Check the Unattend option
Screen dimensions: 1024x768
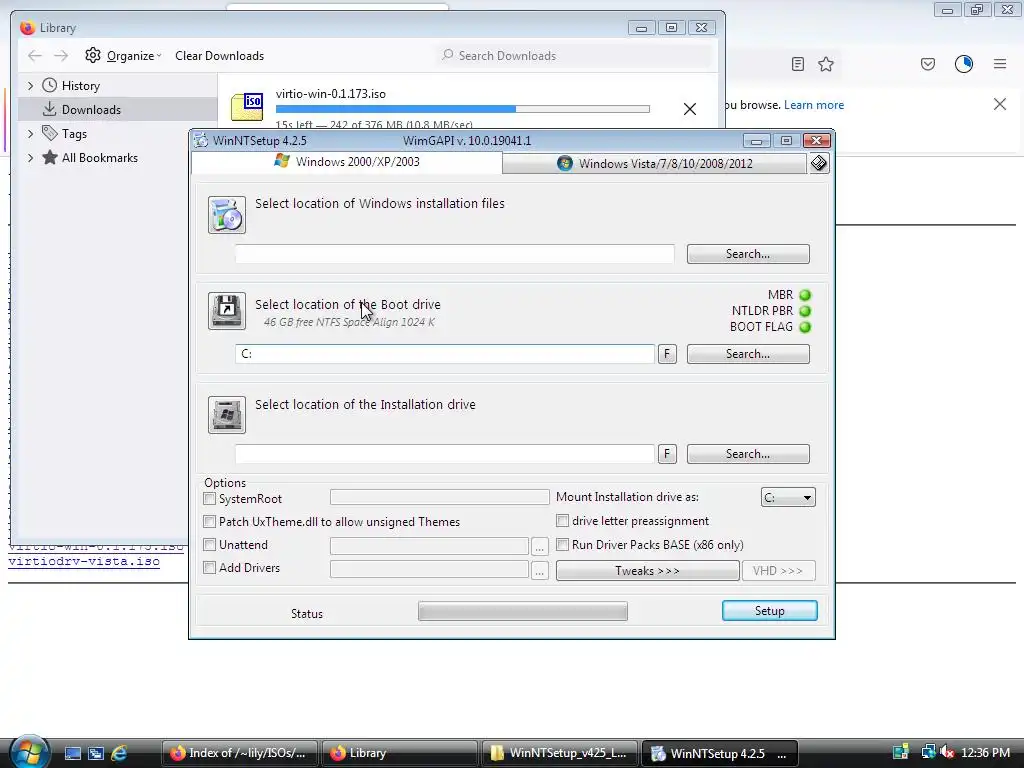210,545
